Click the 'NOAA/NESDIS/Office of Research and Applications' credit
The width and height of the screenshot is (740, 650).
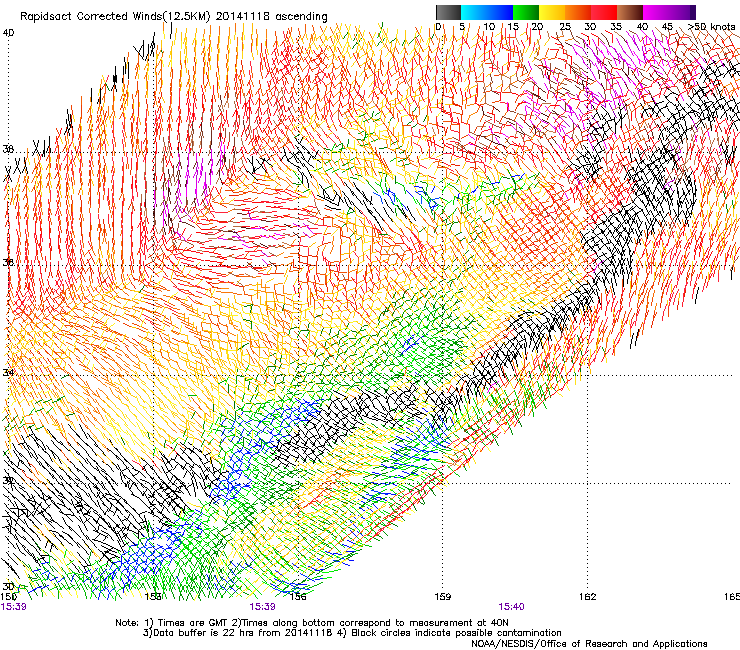tap(589, 644)
